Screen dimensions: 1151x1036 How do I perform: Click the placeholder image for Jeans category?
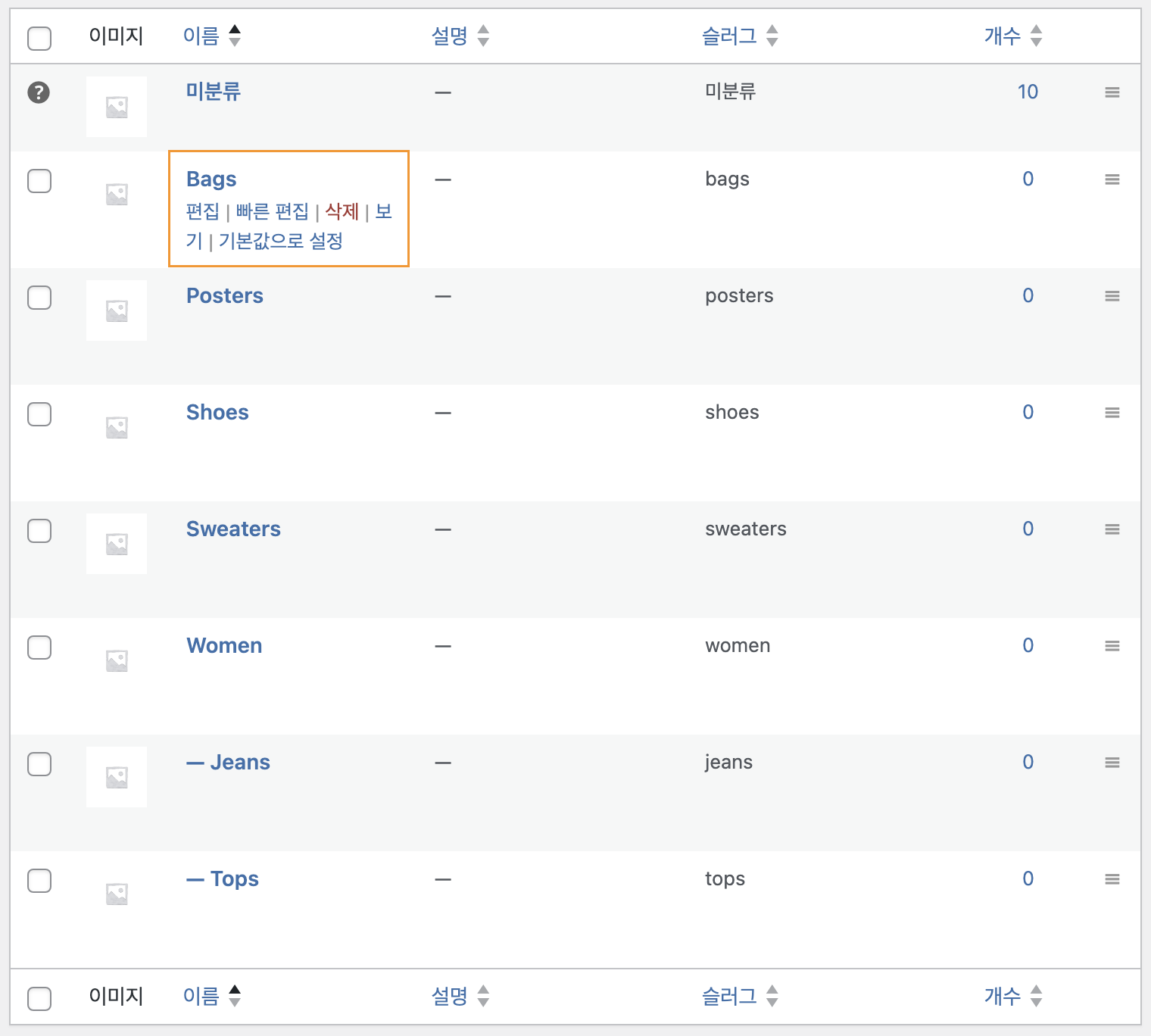coord(117,777)
